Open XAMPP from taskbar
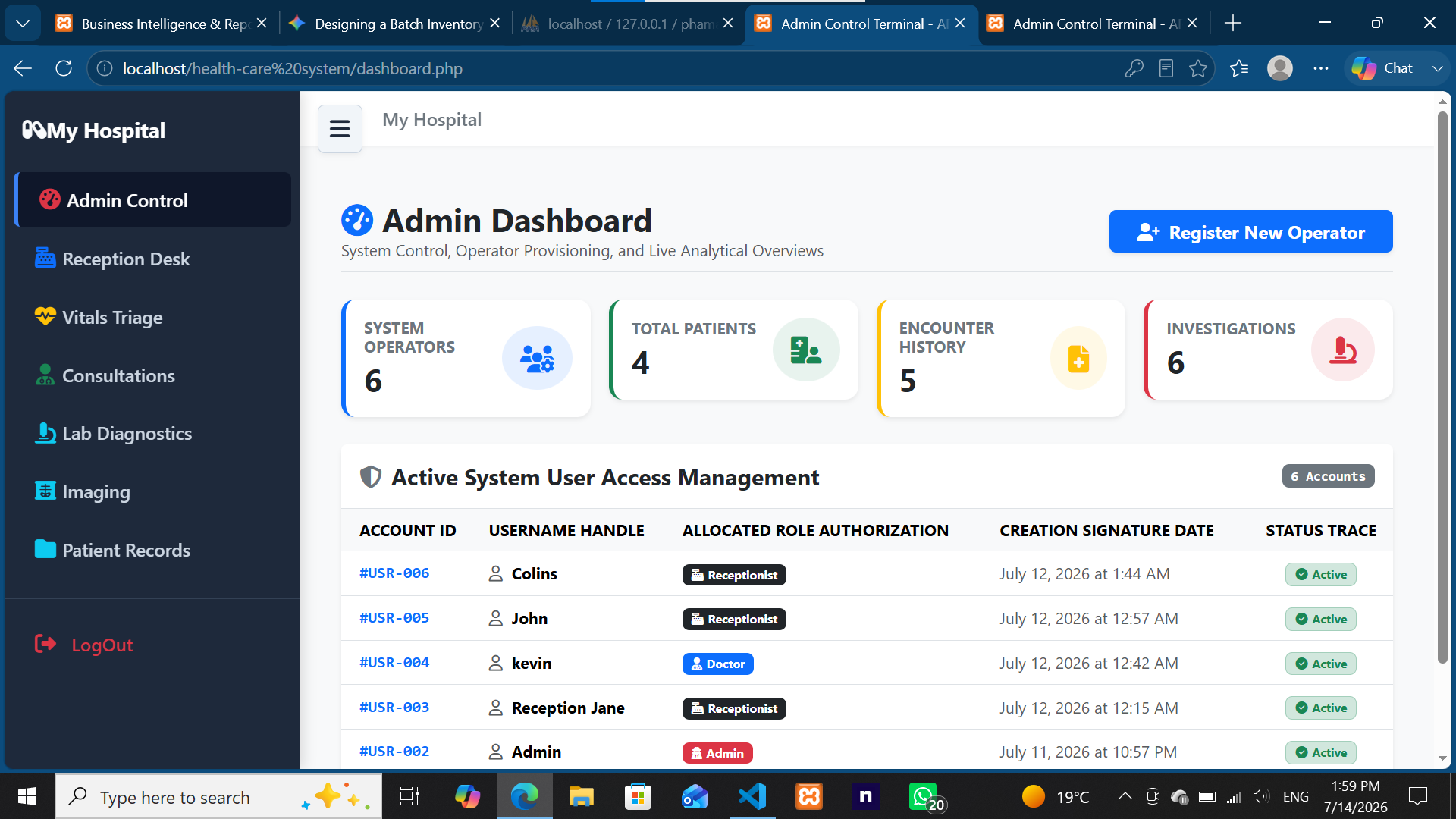The image size is (1456, 819). coord(809,796)
